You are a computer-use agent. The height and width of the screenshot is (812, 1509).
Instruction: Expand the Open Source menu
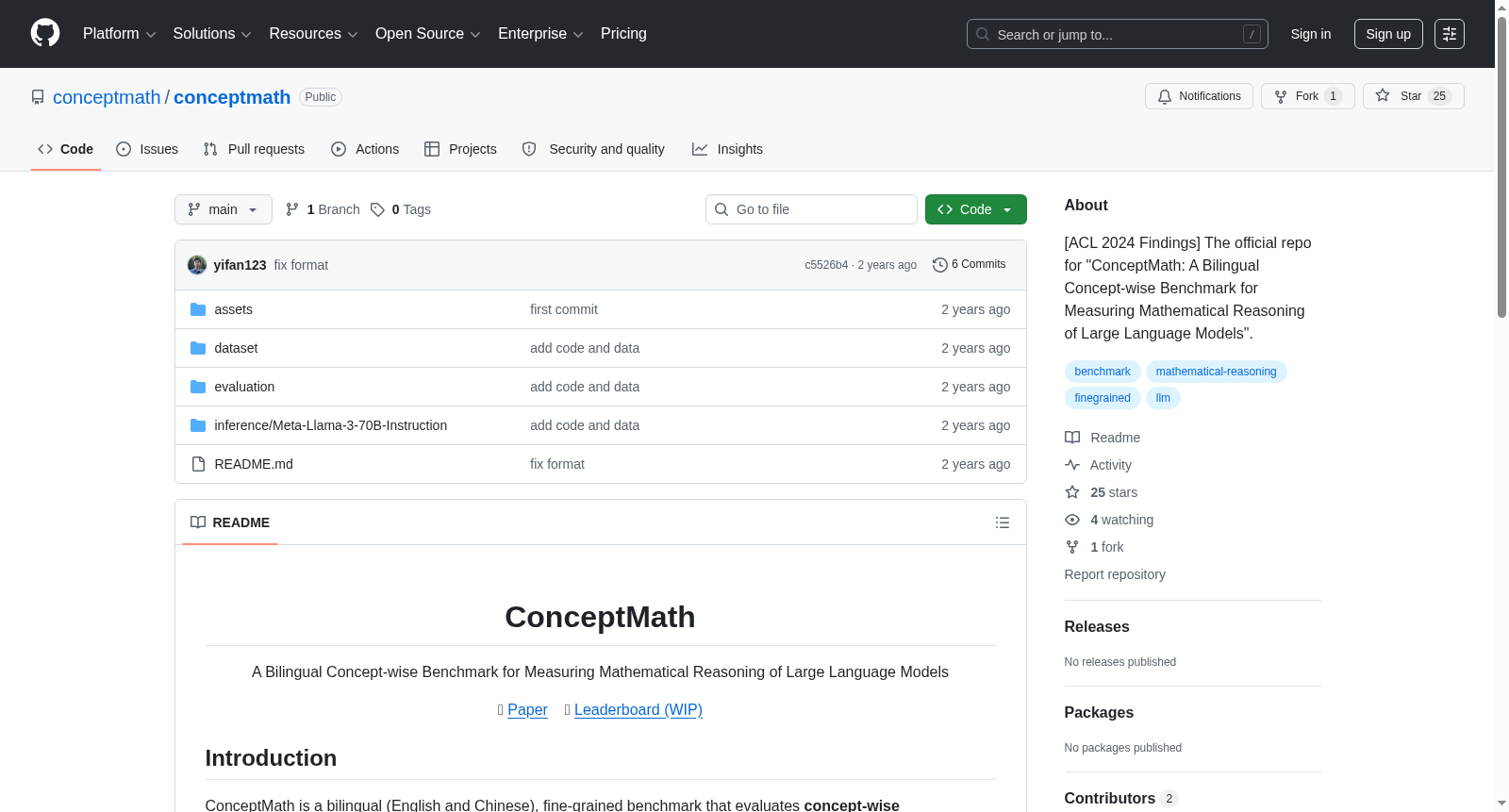coord(428,34)
